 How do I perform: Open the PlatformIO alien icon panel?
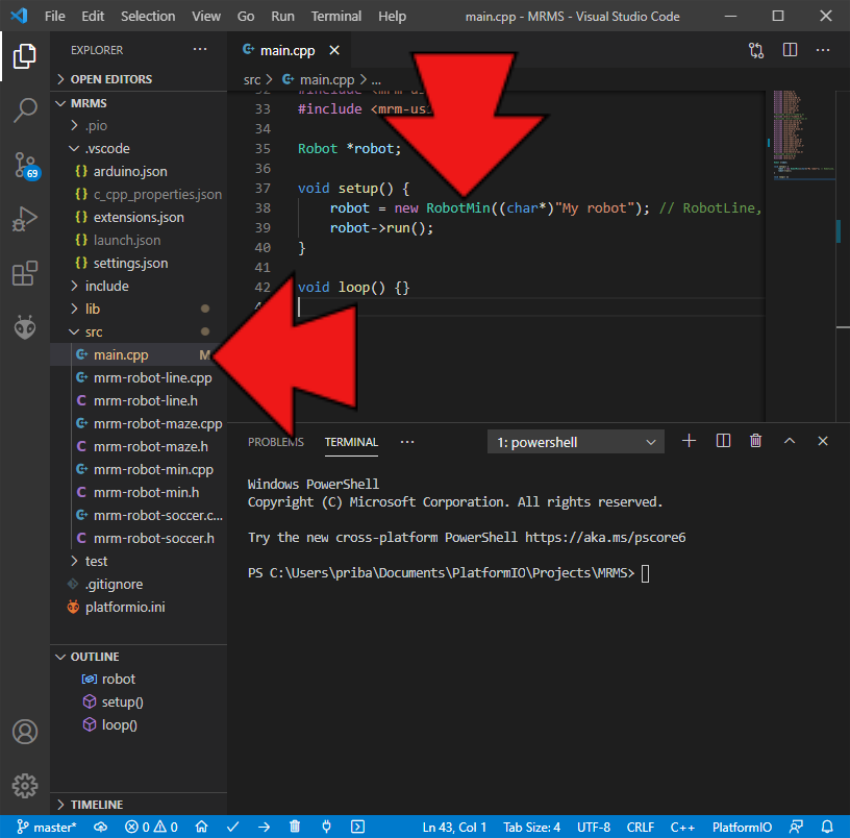(x=25, y=327)
